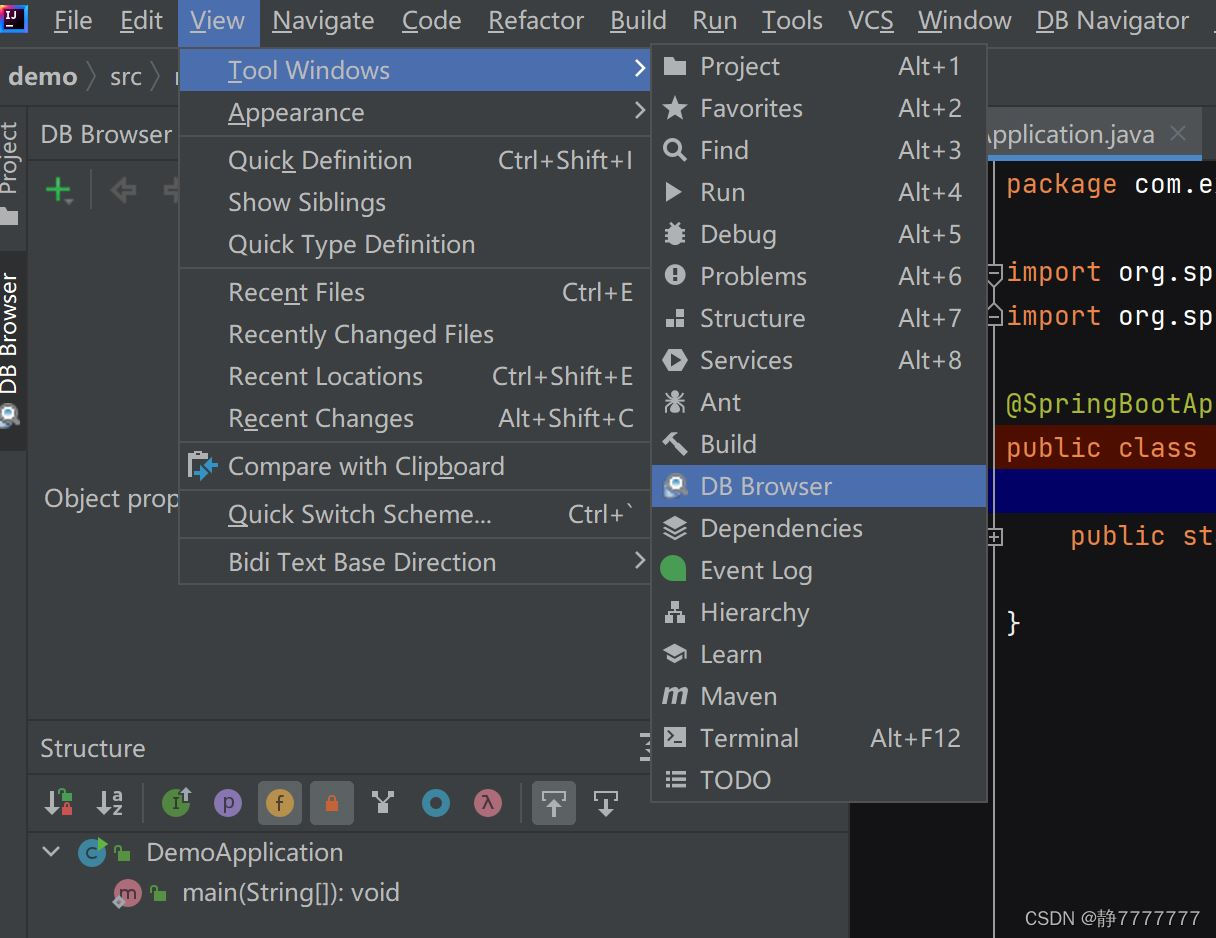Open the Run tool window from submenu

[x=819, y=192]
